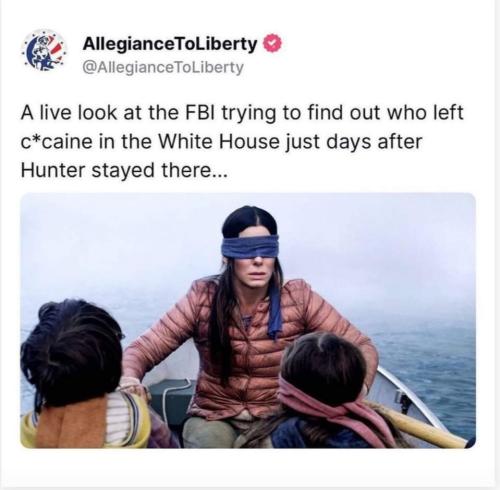This screenshot has height=490, width=500.
Task: Click the @AllegianceToLiberty handle
Action: (163, 68)
